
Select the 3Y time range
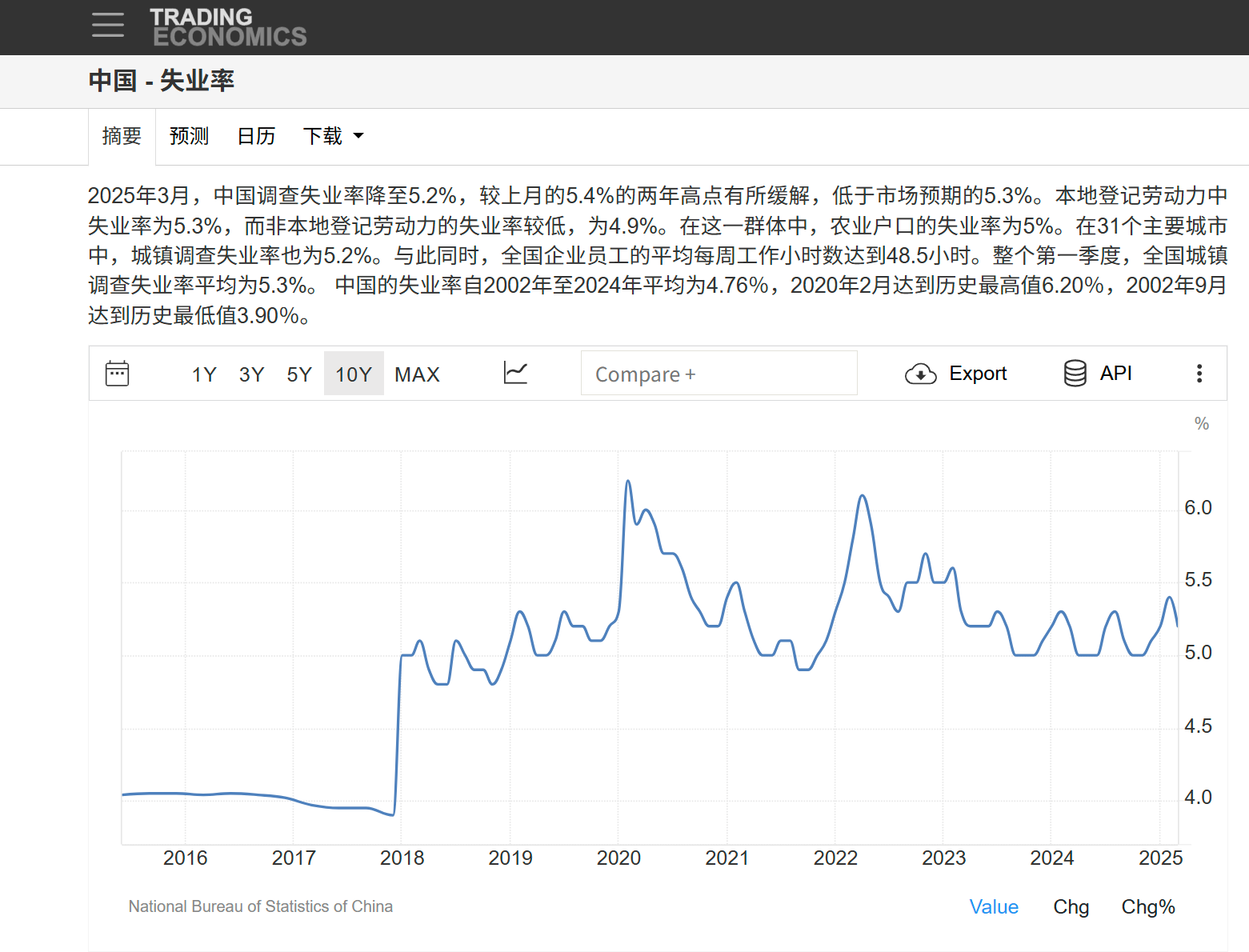coord(251,374)
